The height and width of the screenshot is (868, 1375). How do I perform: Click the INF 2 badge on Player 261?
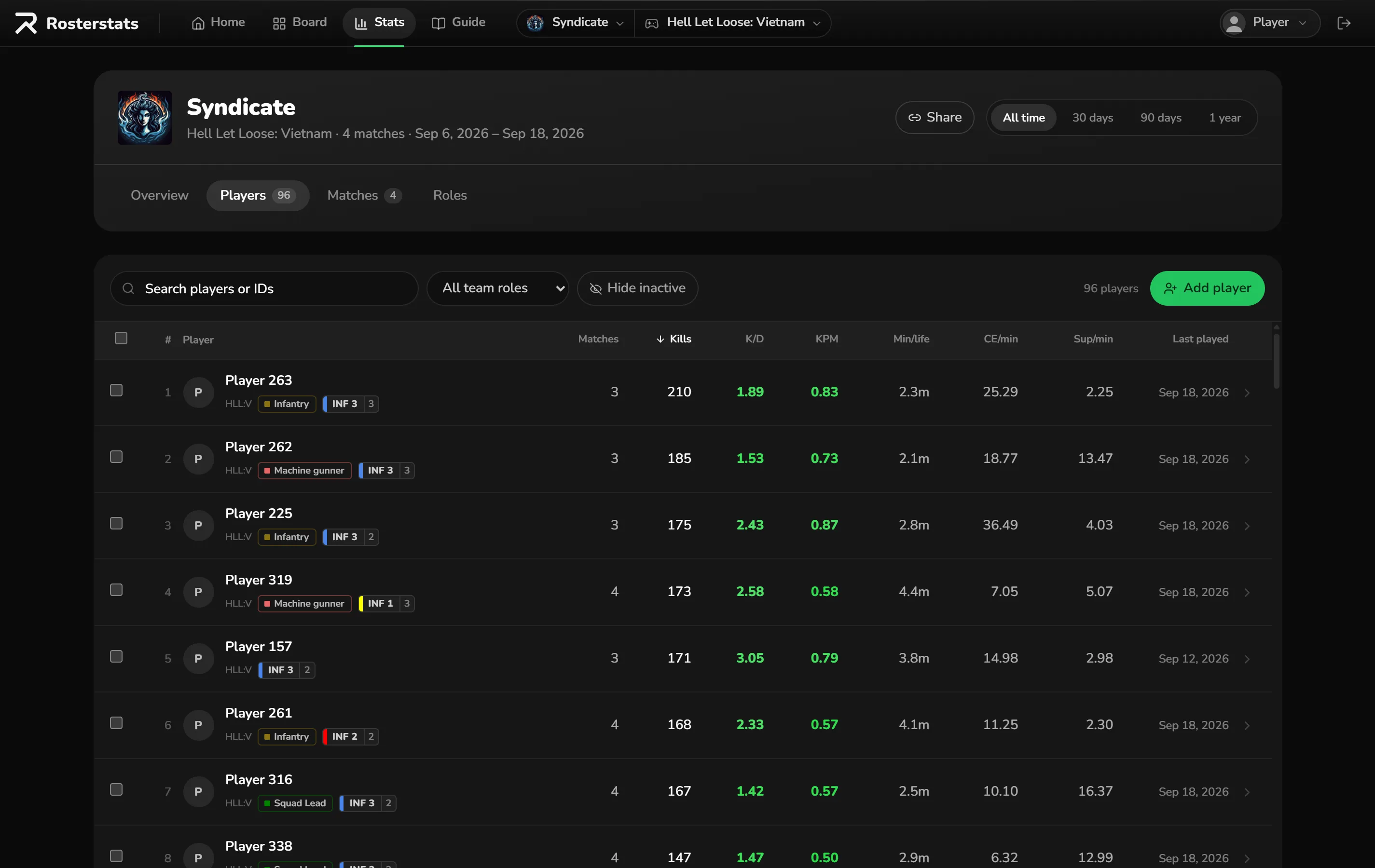point(351,736)
